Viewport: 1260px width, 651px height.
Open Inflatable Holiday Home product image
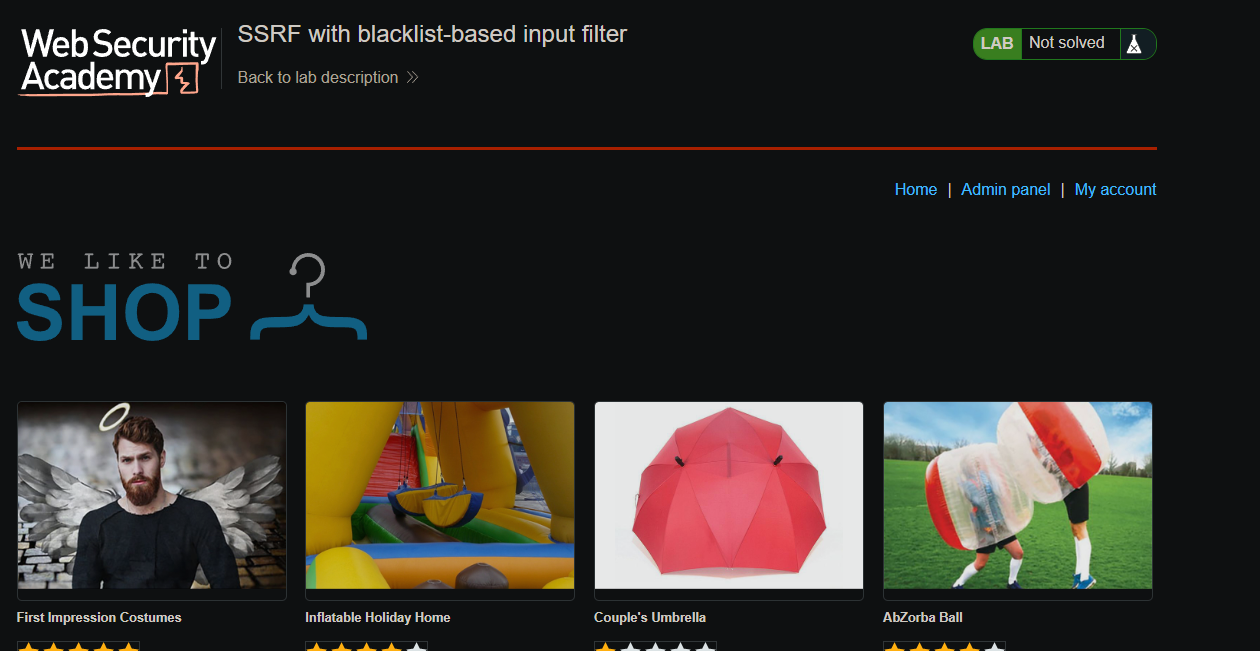(440, 496)
